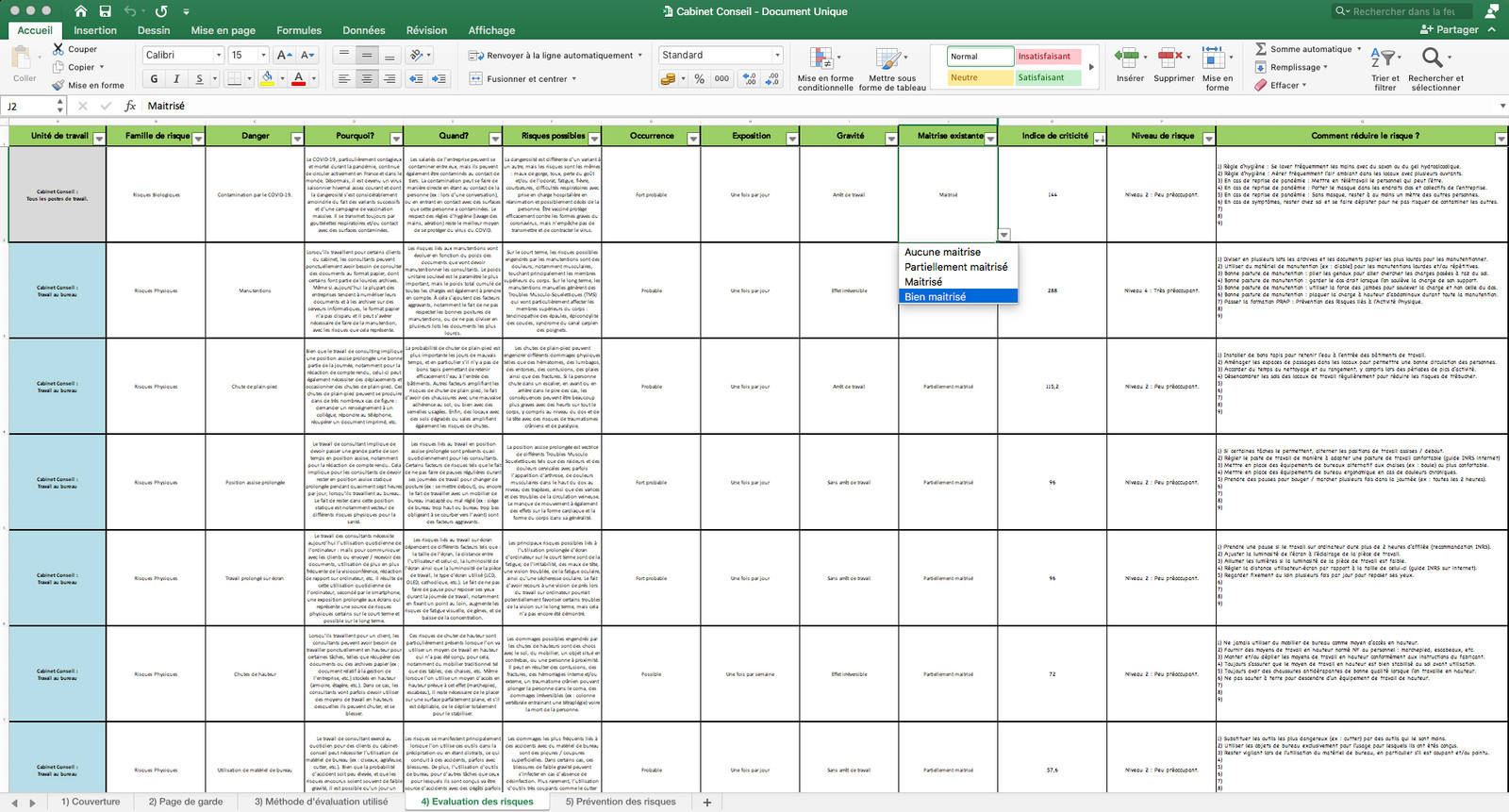Screen dimensions: 1509x812
Task: Open Trier et filtrer tool
Action: tap(1385, 69)
